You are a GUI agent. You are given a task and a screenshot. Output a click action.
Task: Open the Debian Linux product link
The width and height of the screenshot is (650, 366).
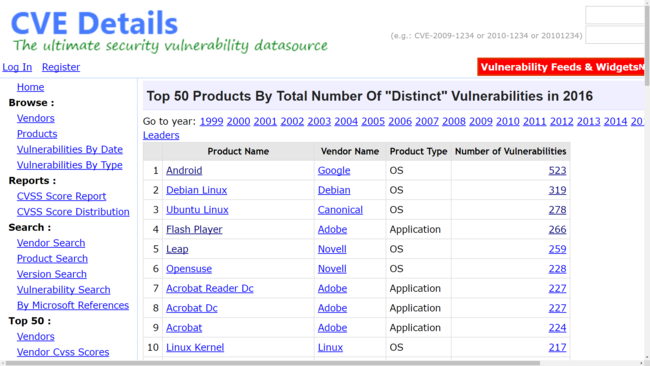coord(196,190)
